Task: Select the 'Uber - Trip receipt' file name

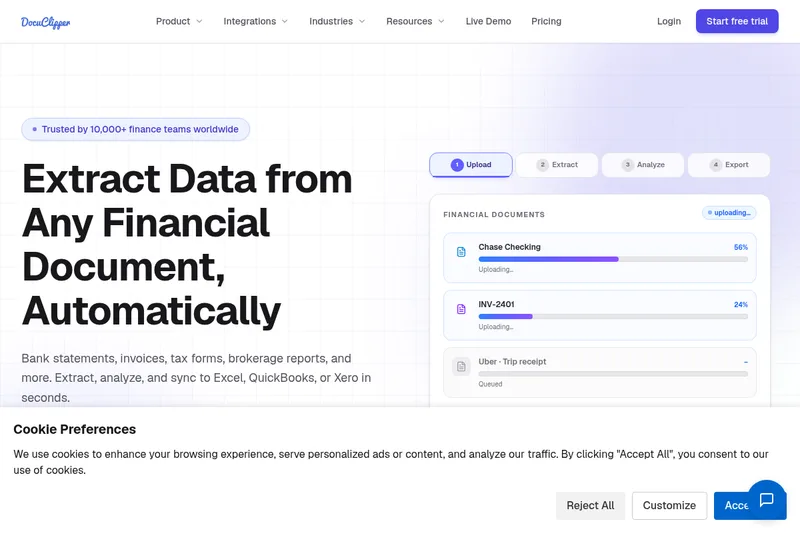Action: (x=512, y=361)
